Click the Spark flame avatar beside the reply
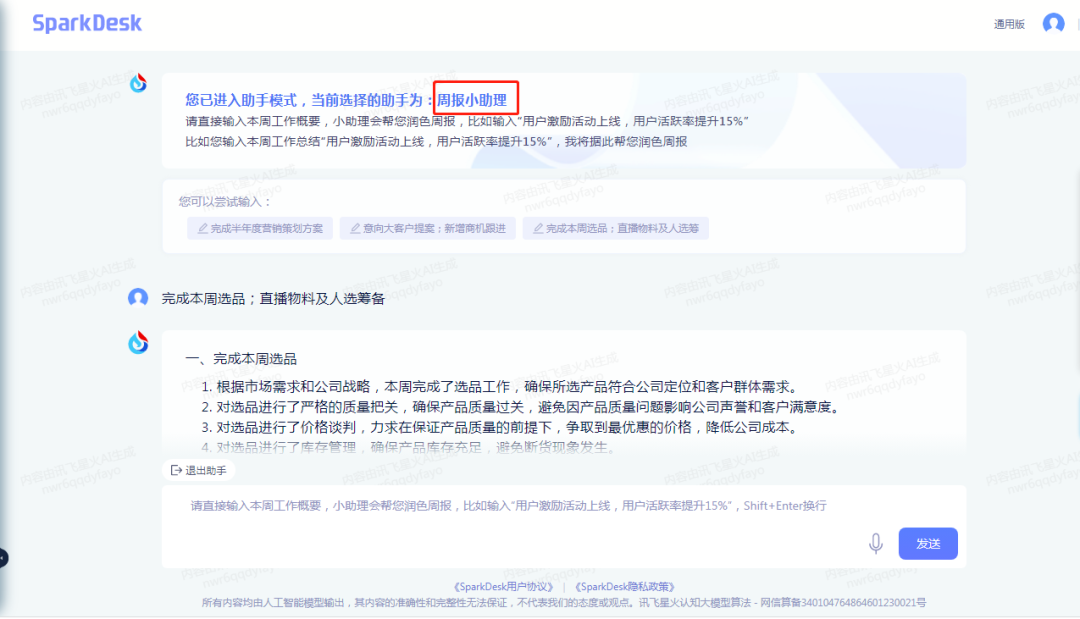Viewport: 1080px width, 619px height. [138, 342]
